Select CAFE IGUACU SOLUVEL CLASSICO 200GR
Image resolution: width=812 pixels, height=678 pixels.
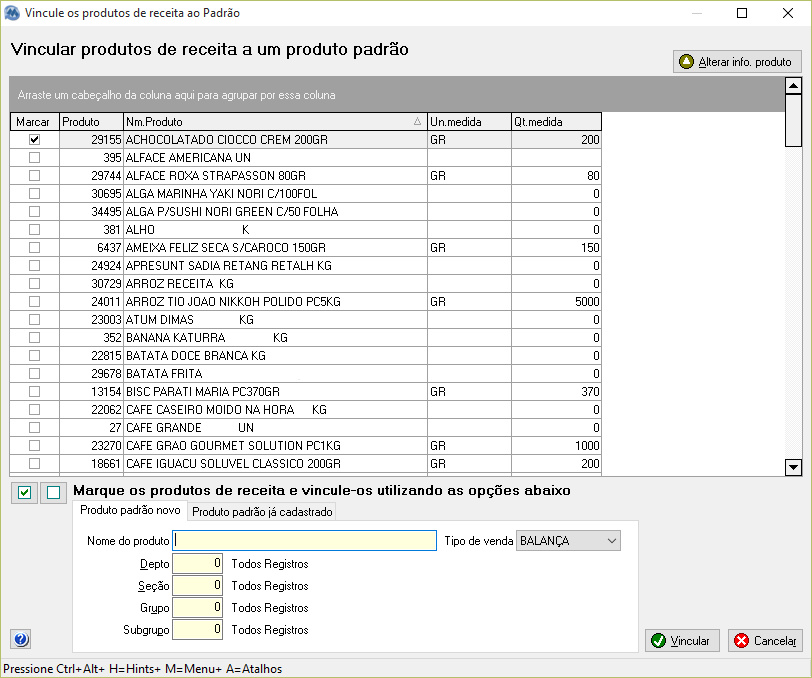tap(233, 464)
